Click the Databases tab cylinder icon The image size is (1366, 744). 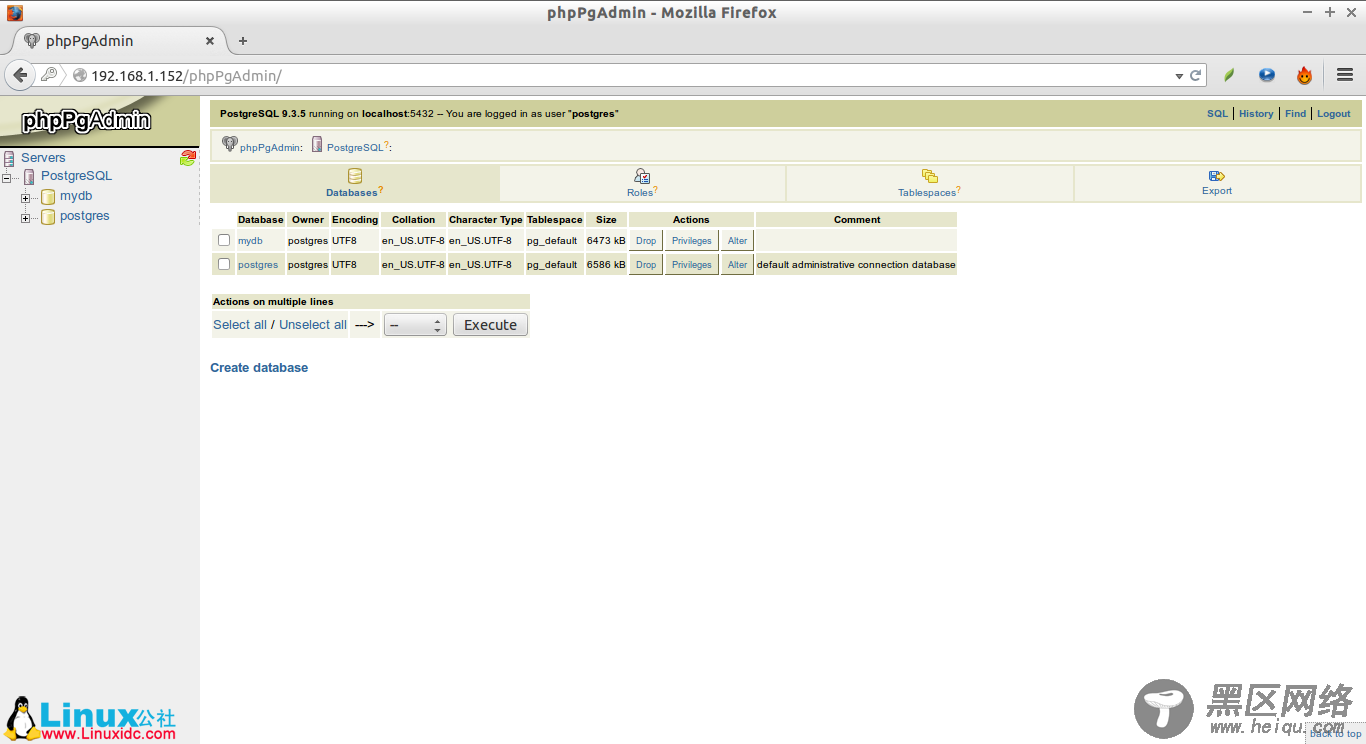tap(355, 176)
